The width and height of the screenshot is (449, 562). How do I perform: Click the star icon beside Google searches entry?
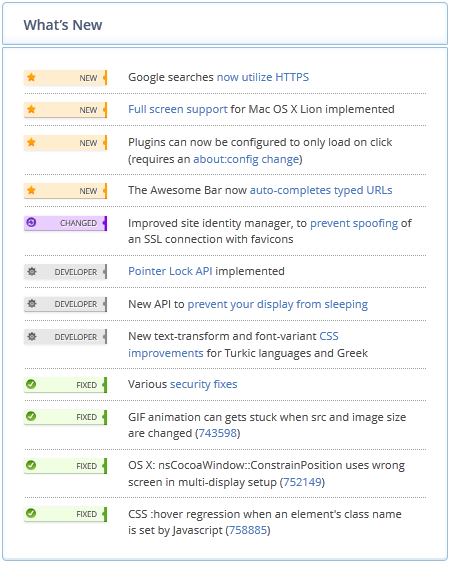tap(32, 77)
